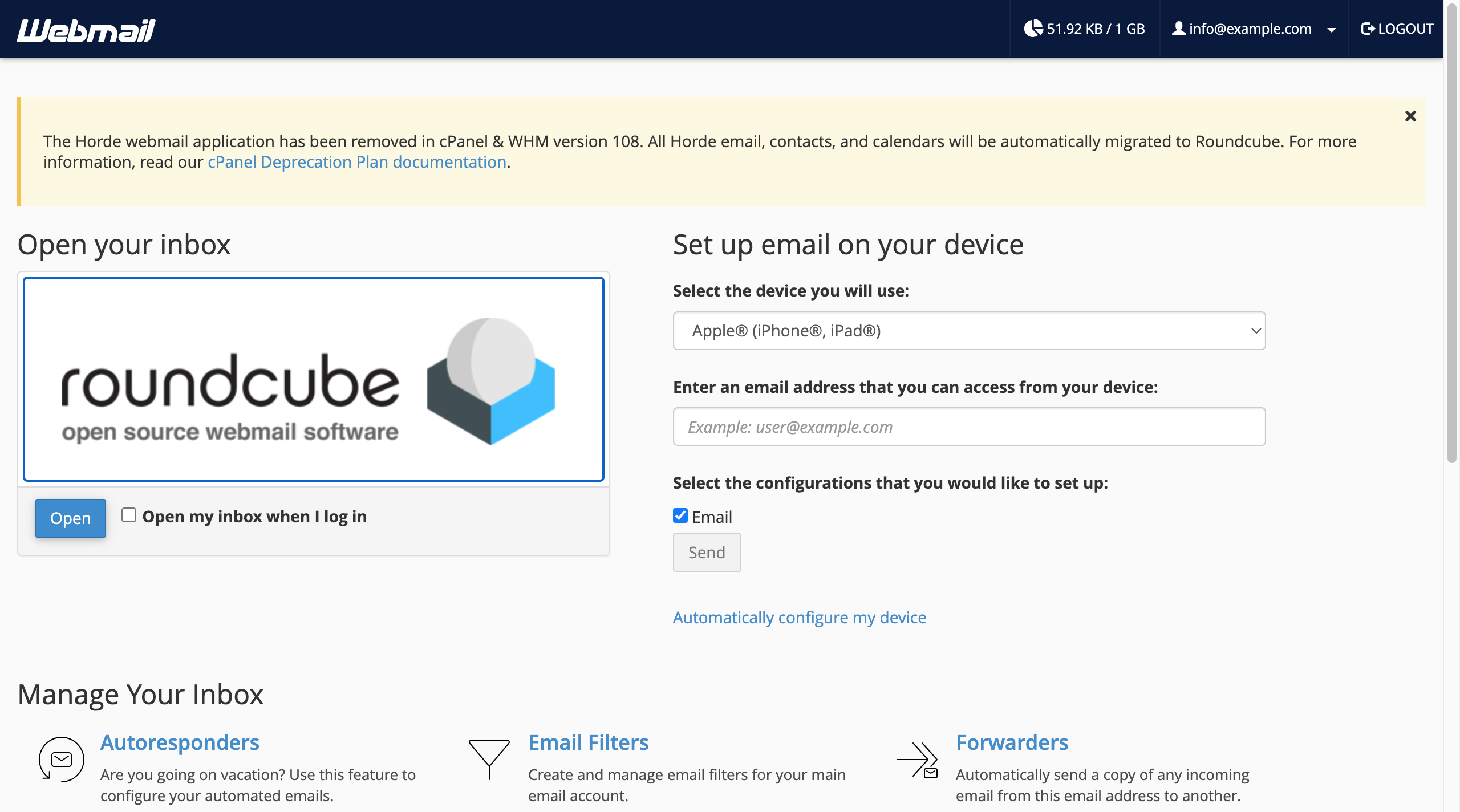Image resolution: width=1460 pixels, height=812 pixels.
Task: Enable the Open my inbox when I log in checkbox
Action: [127, 515]
